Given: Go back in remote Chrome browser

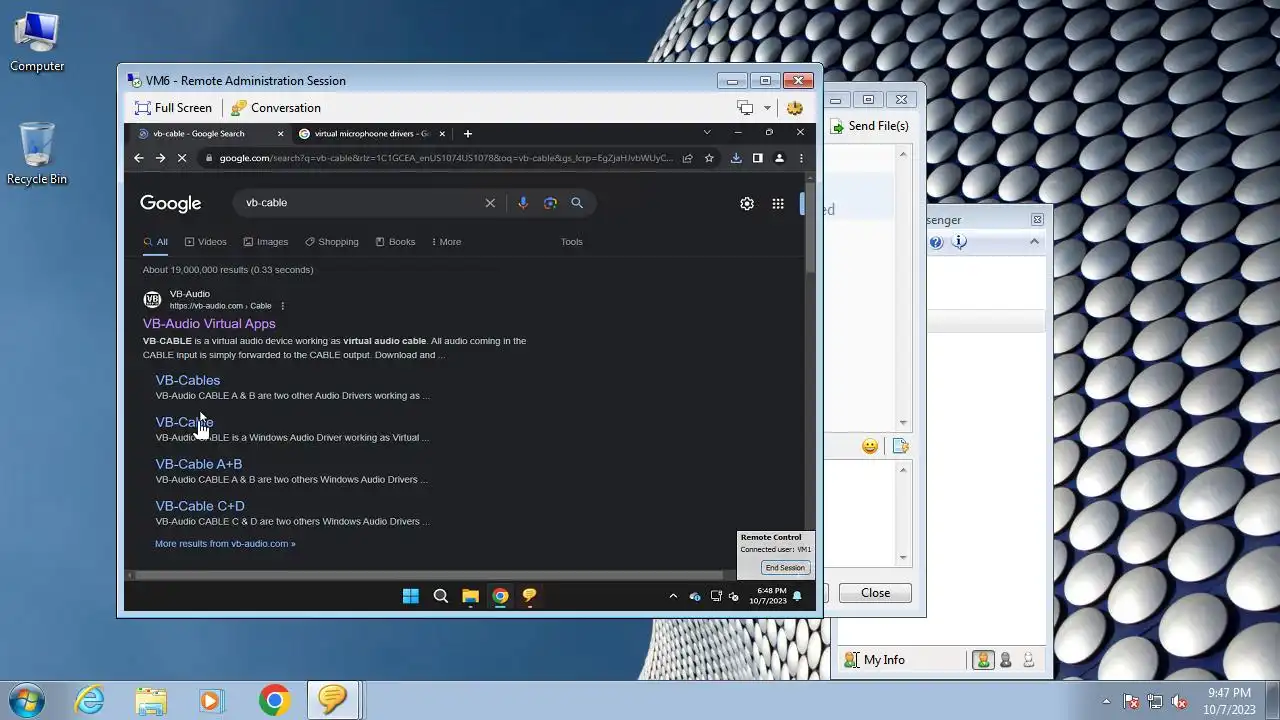Looking at the screenshot, I should pyautogui.click(x=139, y=158).
